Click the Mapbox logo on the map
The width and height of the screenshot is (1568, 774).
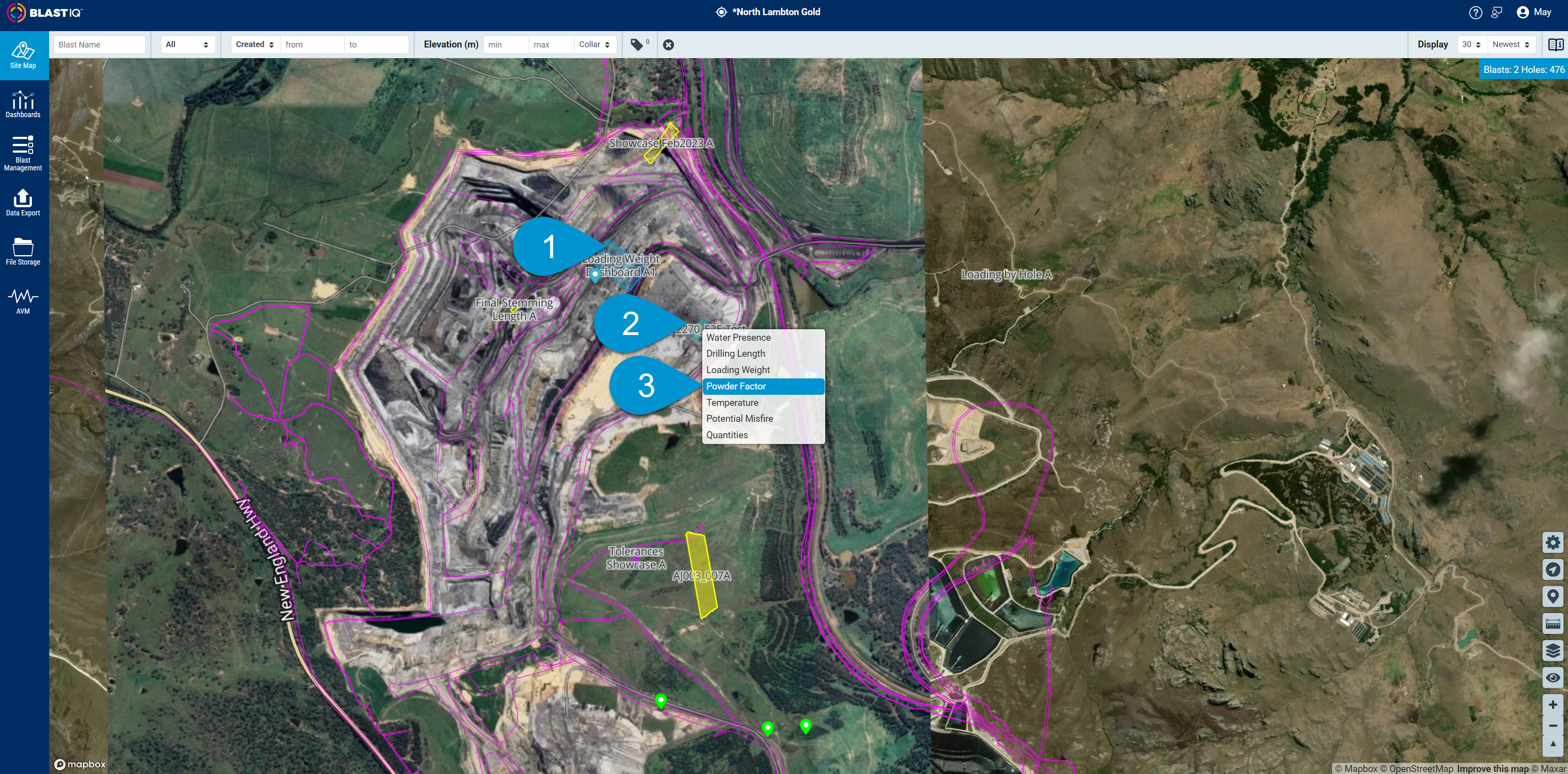pyautogui.click(x=80, y=764)
